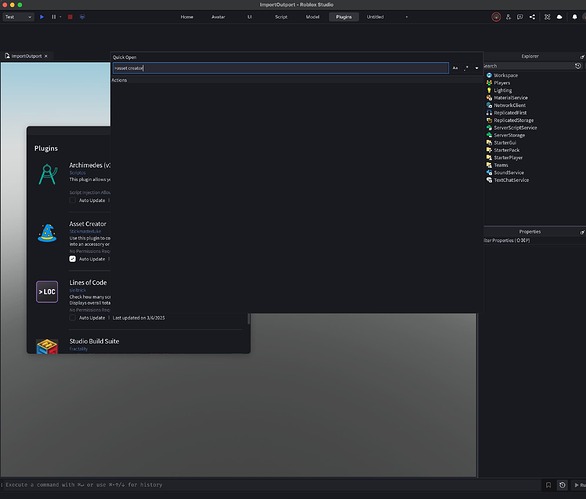
Task: Click the Quick Open search input field
Action: click(281, 68)
